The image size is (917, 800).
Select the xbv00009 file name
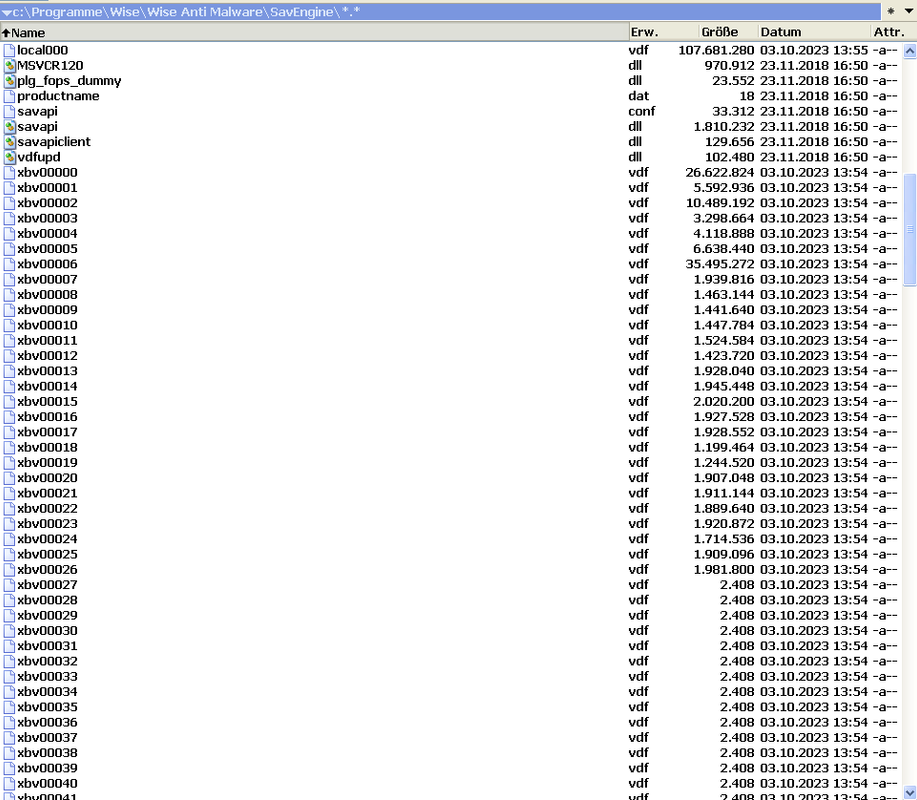[47, 310]
